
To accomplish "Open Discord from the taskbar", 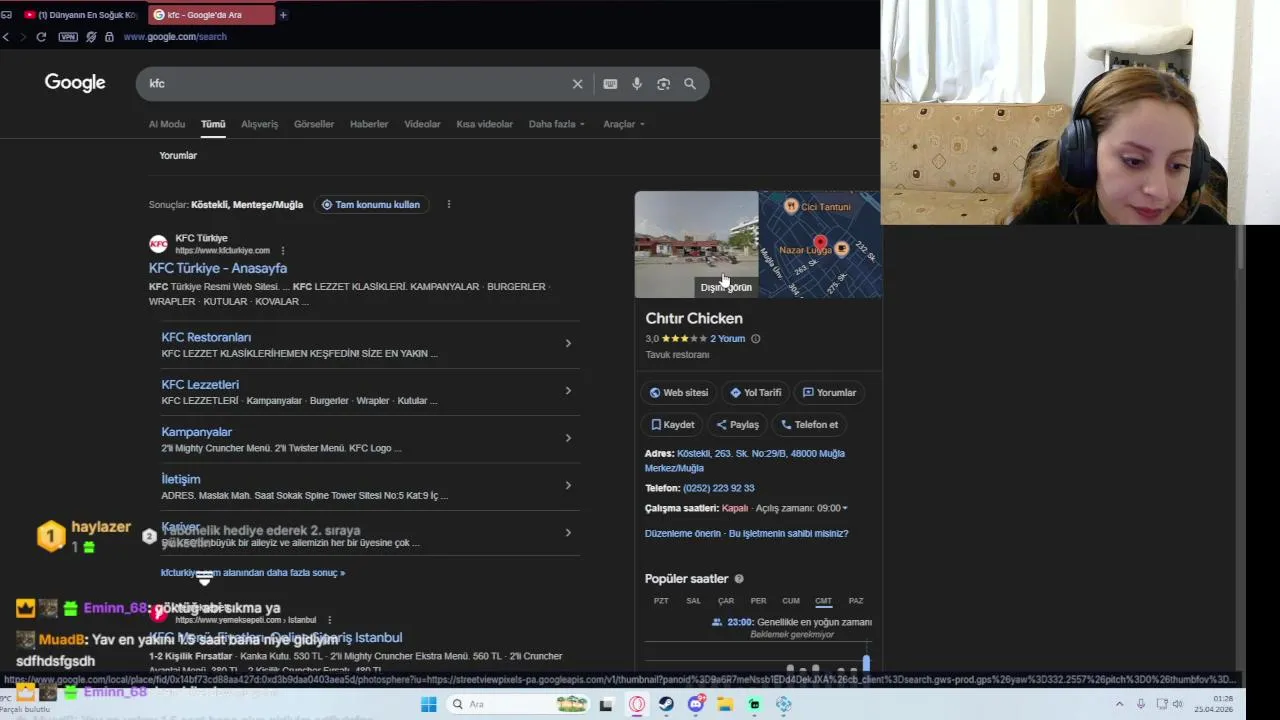I will click(696, 704).
